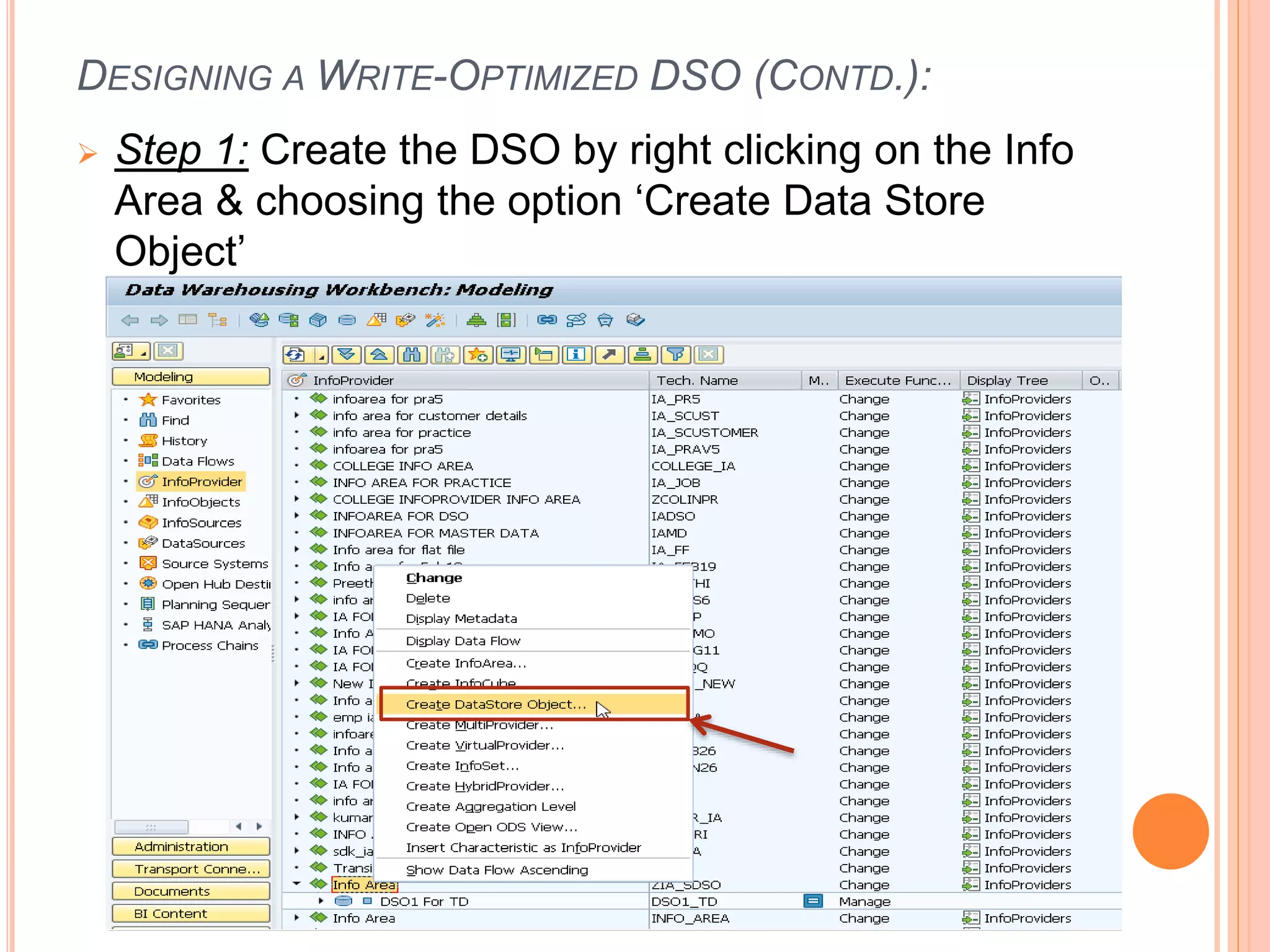Click the orange hierarchy tree toolbar icon
1270x952 pixels.
[x=218, y=320]
